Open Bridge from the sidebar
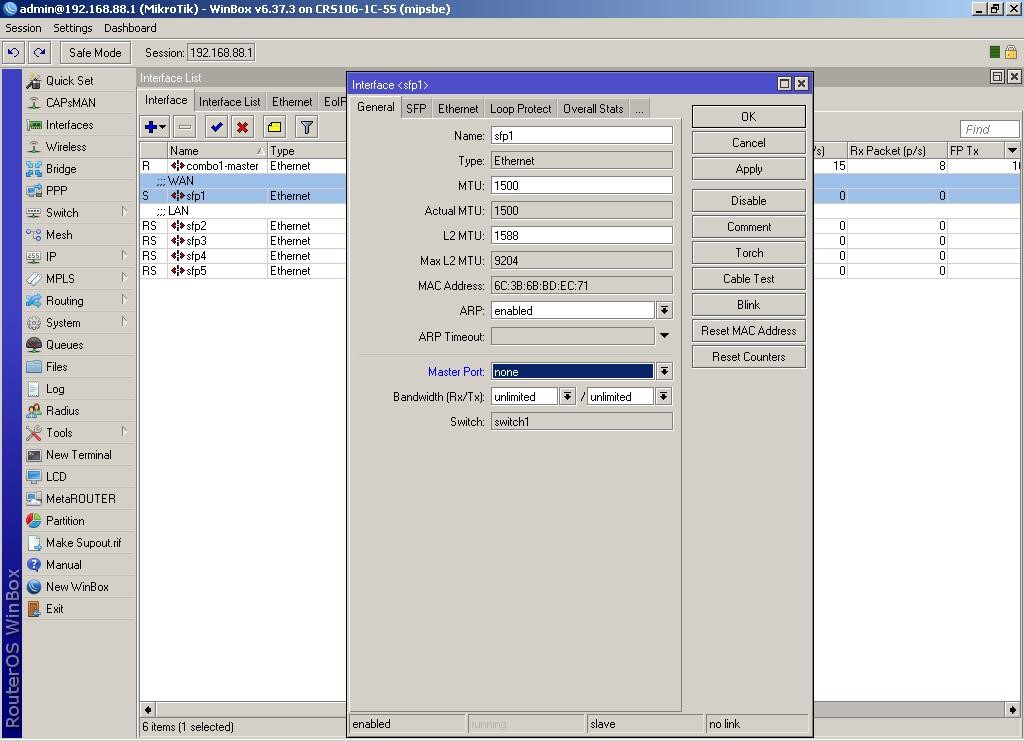Screen dimensions: 1024x742 (60, 169)
